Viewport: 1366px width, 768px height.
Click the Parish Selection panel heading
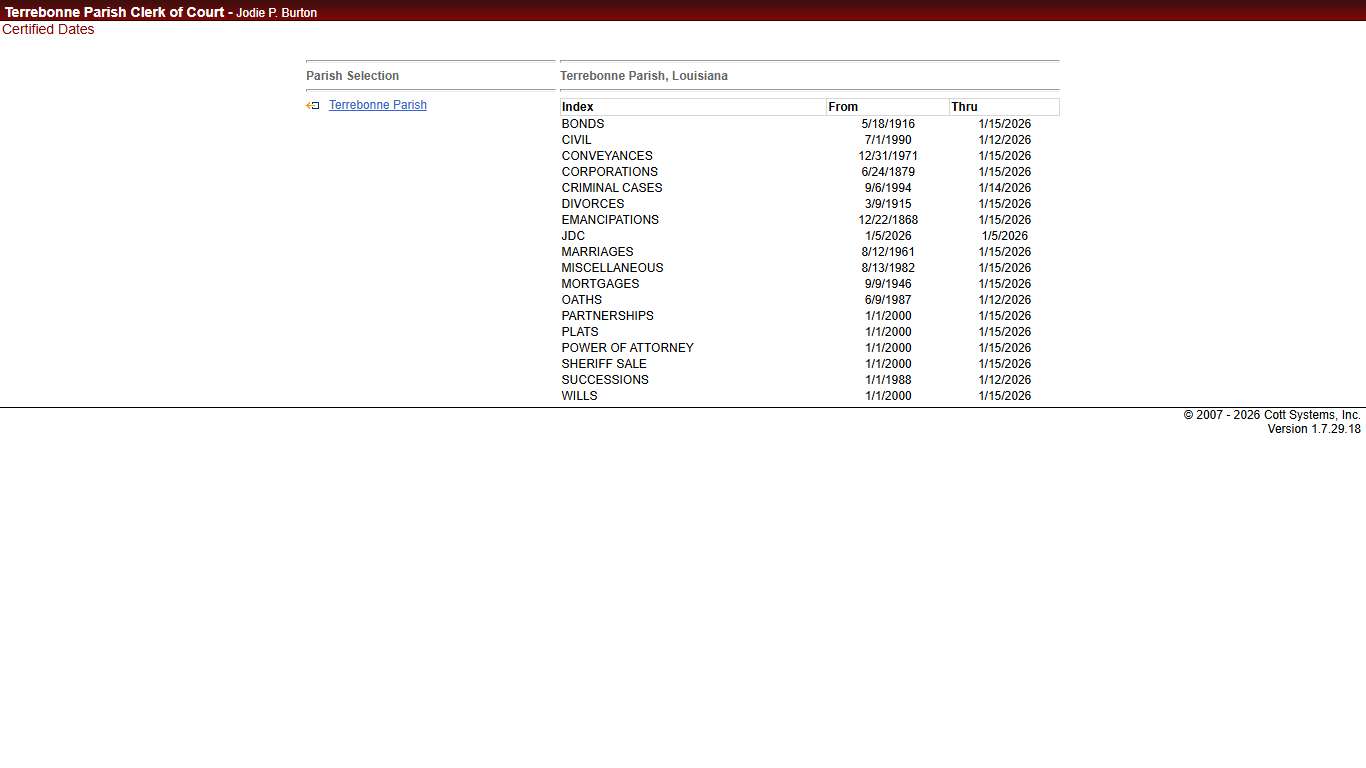[352, 76]
